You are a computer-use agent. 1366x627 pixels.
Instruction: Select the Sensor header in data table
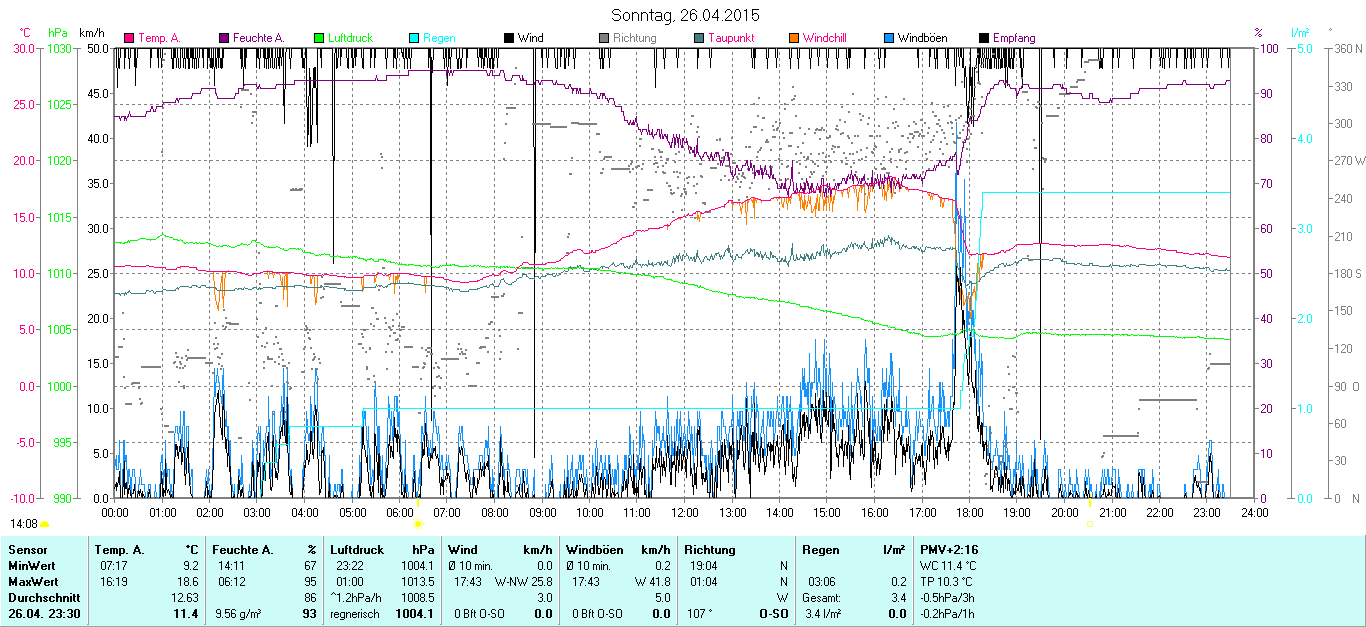coord(27,549)
